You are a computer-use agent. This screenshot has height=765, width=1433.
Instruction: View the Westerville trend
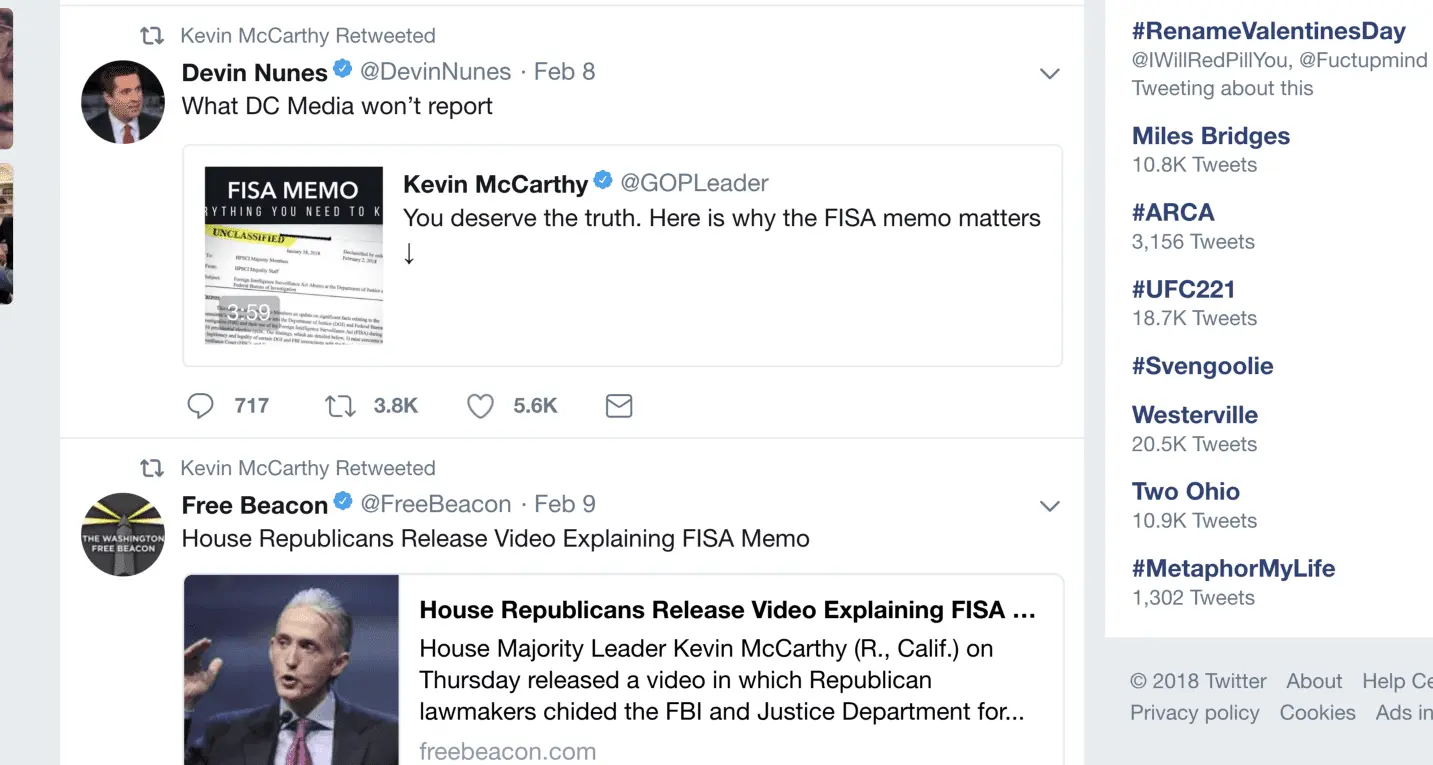(x=1194, y=414)
